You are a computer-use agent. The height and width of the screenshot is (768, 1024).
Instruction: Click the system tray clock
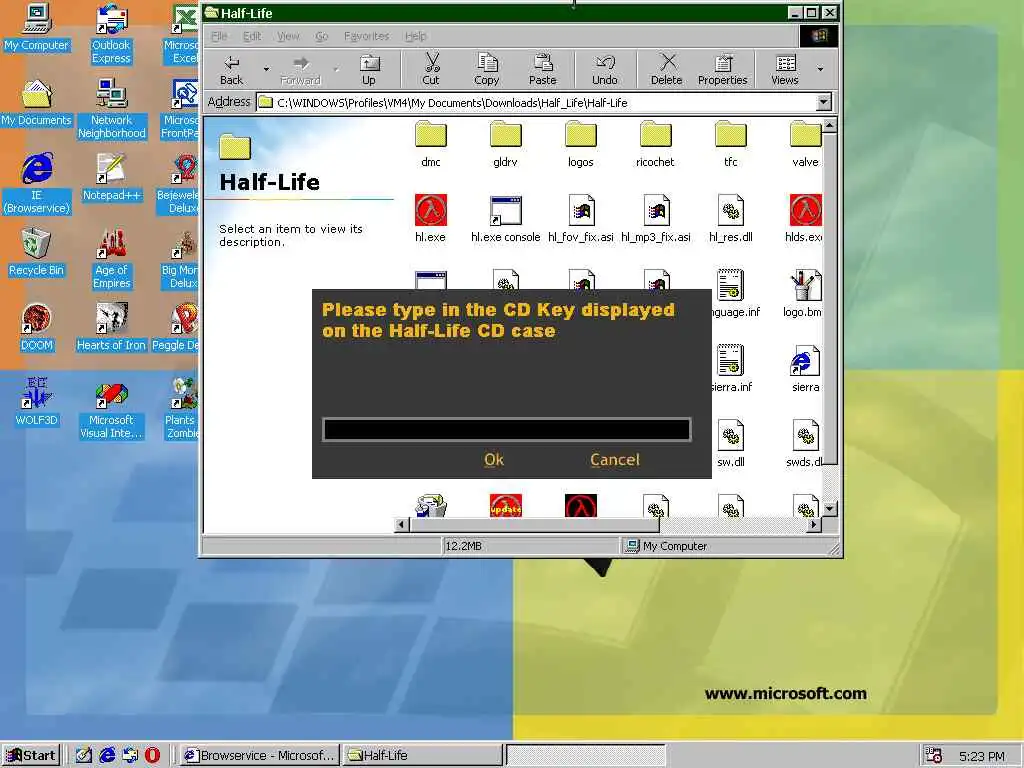click(982, 756)
